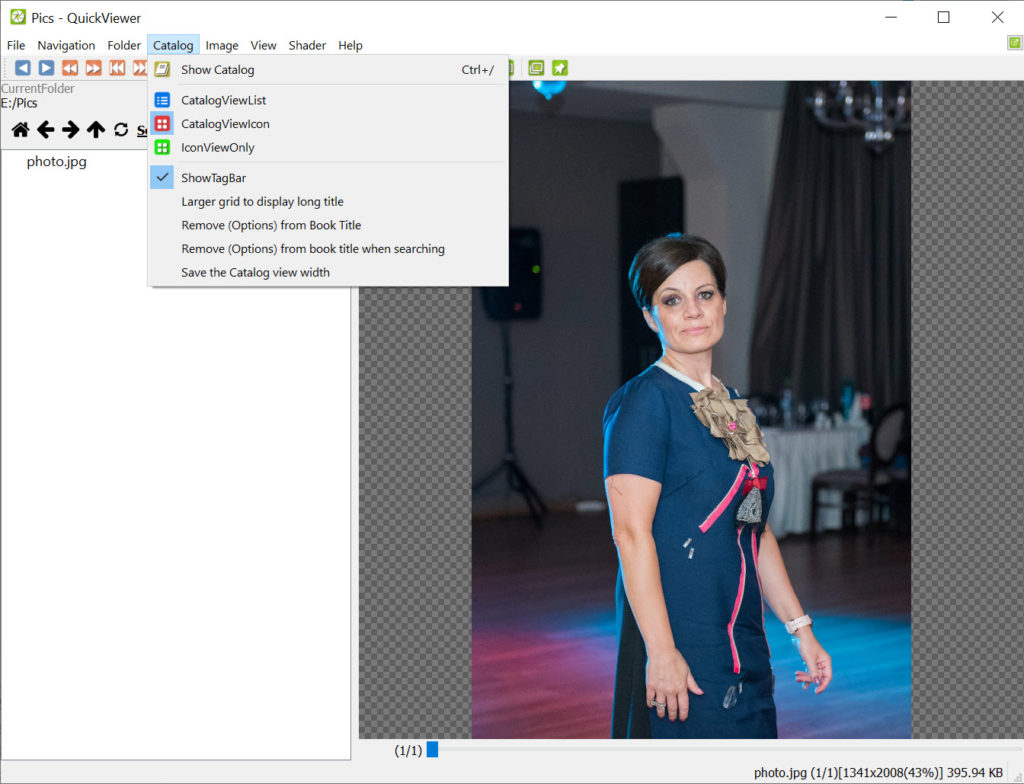1024x784 pixels.
Task: Click the green icon at menu bar right
Action: (x=1014, y=43)
